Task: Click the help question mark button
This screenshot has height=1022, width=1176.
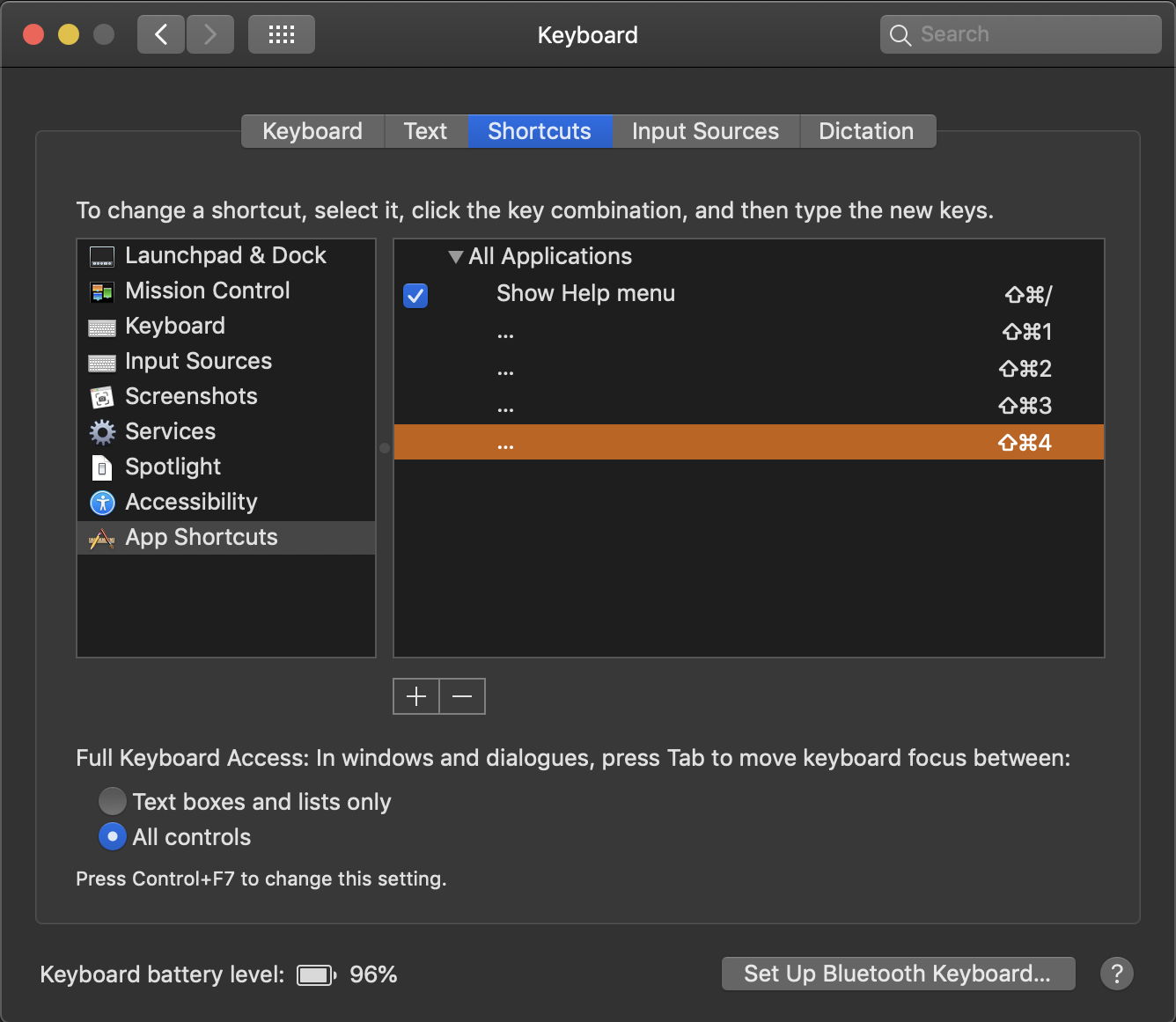Action: point(1116,974)
